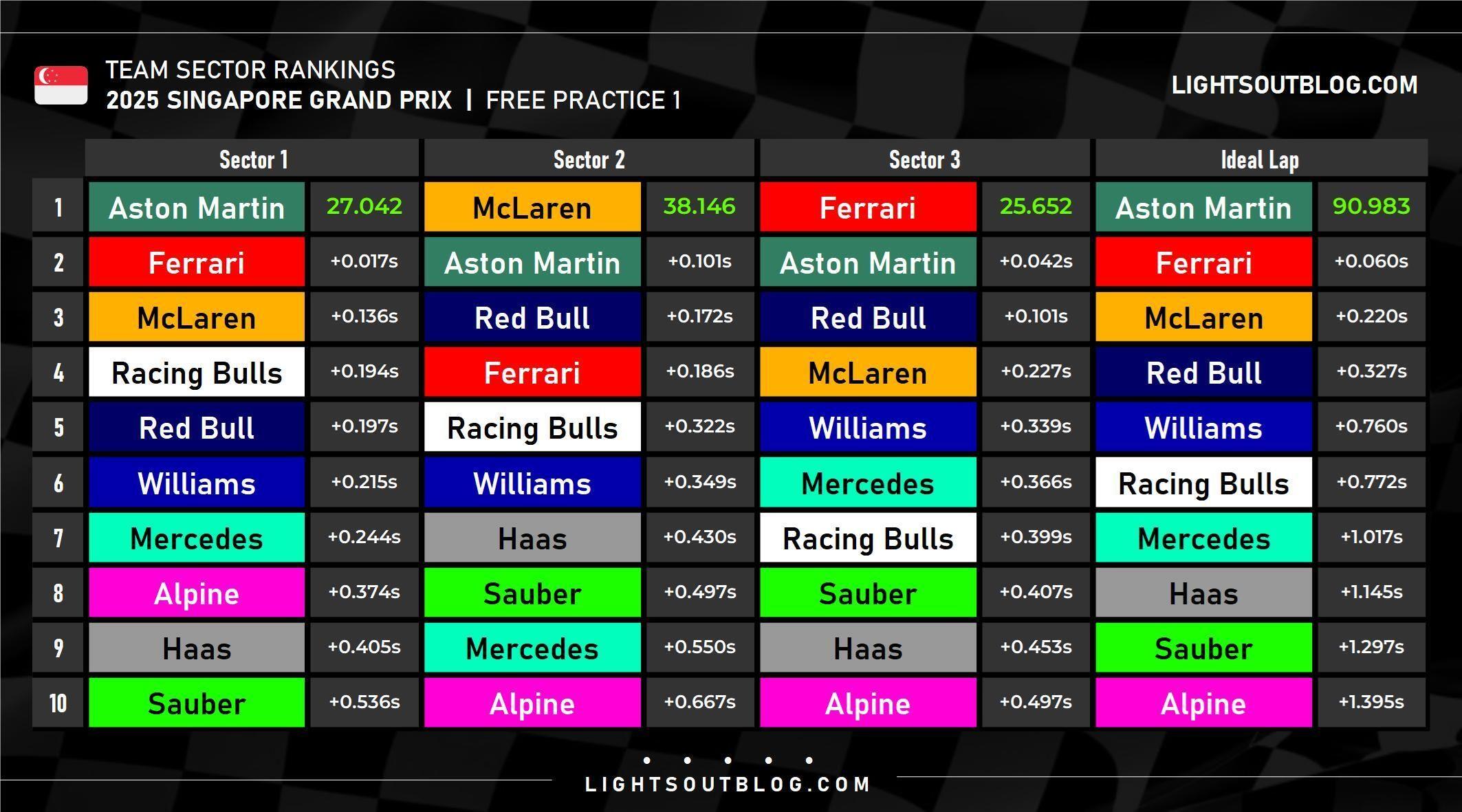
Task: Click the Sauber cell in Sector 1 row 10
Action: point(197,703)
